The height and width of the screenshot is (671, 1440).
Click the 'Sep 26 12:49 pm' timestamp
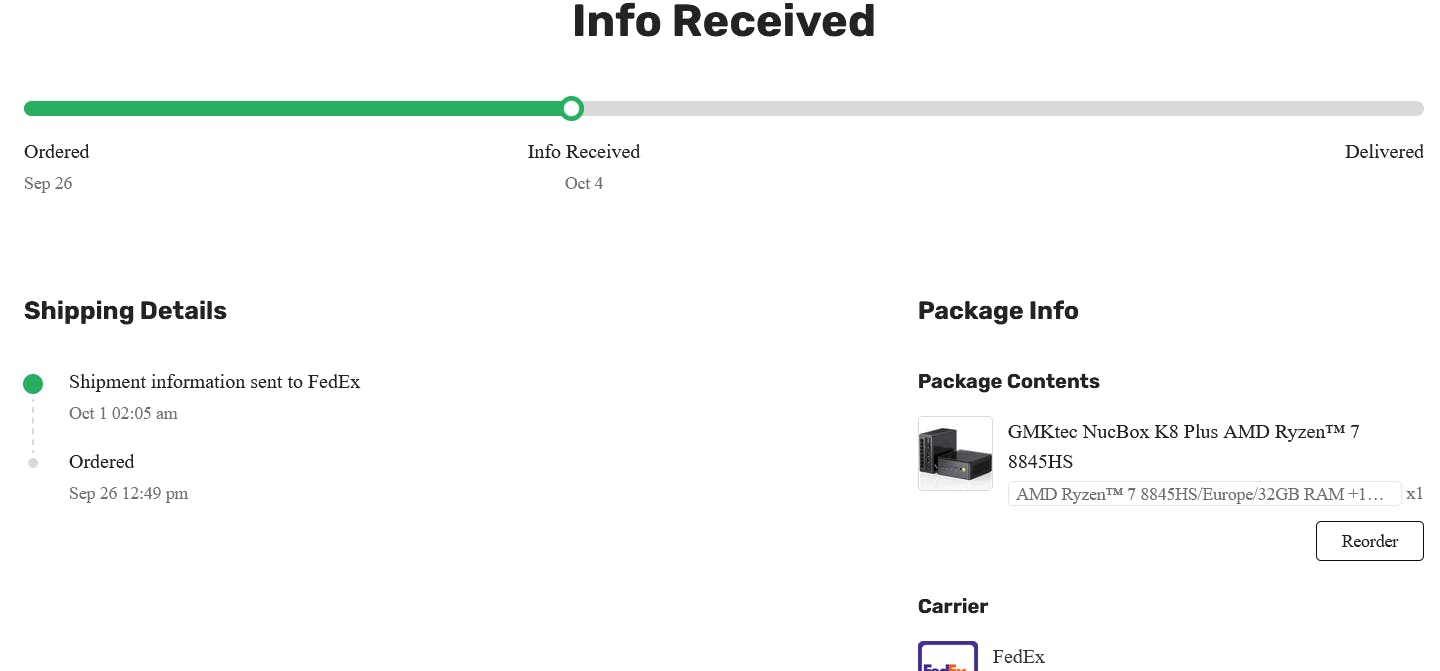[x=128, y=493]
